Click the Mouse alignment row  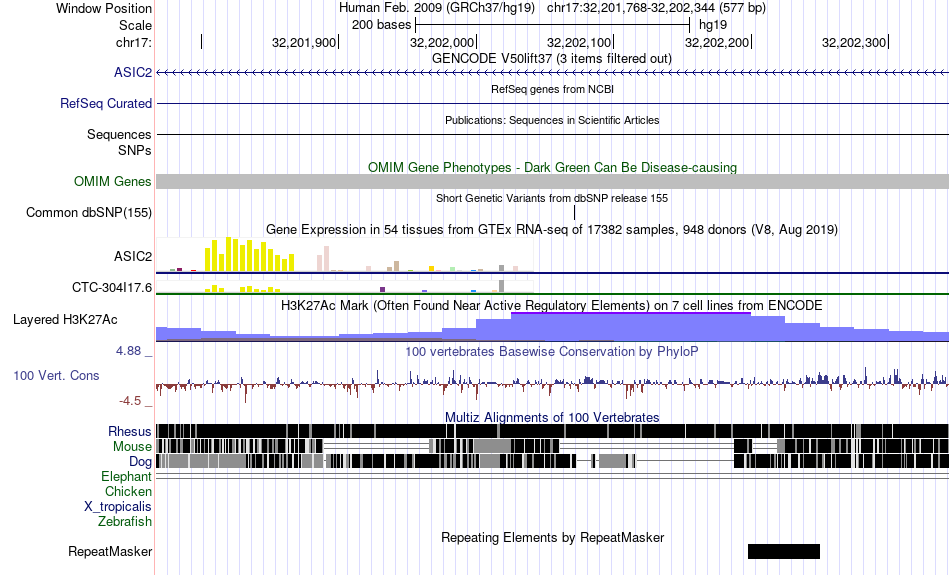click(x=553, y=447)
